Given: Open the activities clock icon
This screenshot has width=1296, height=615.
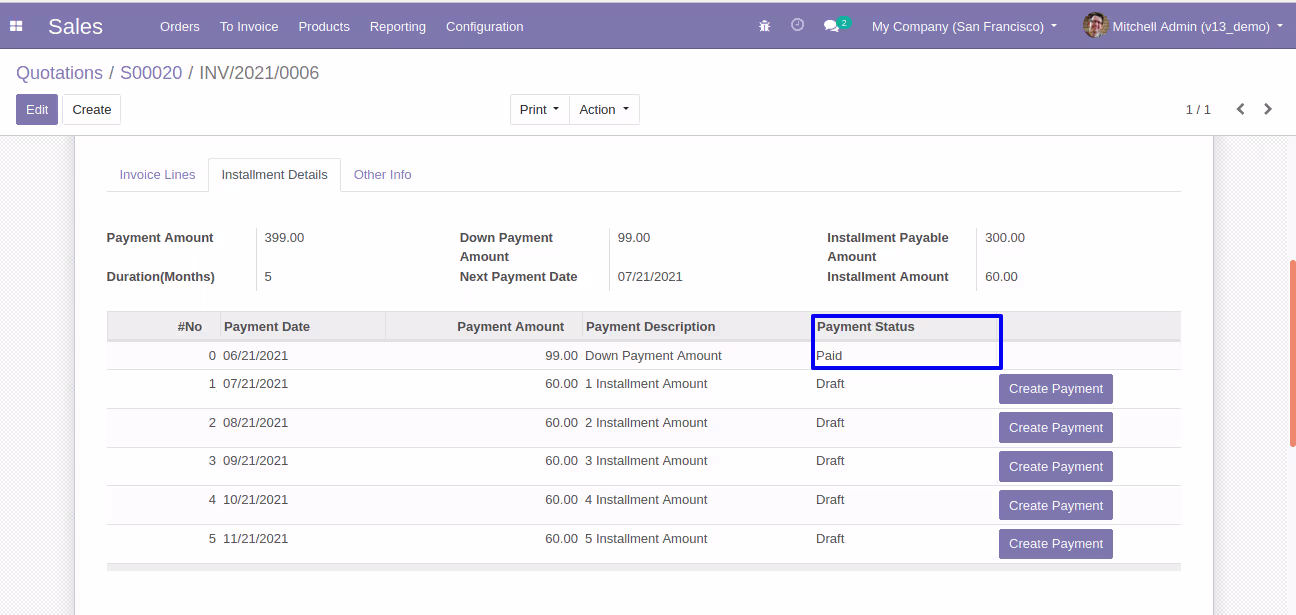Looking at the screenshot, I should 797,25.
